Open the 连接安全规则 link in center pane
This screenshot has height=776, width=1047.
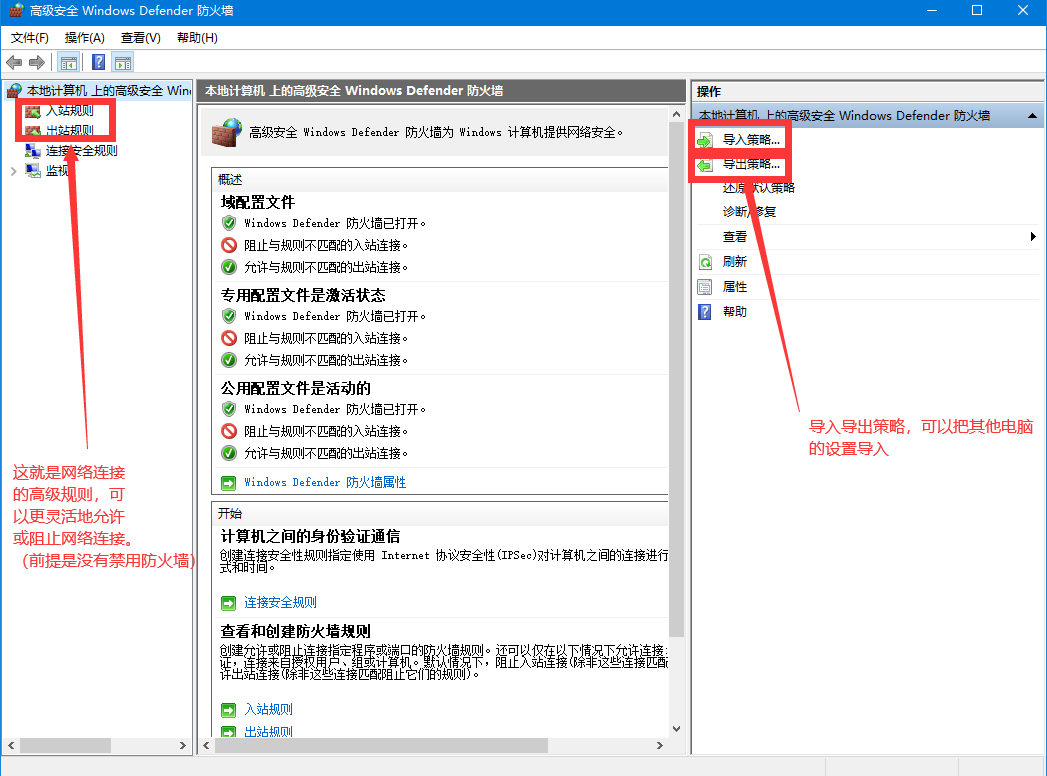click(280, 602)
